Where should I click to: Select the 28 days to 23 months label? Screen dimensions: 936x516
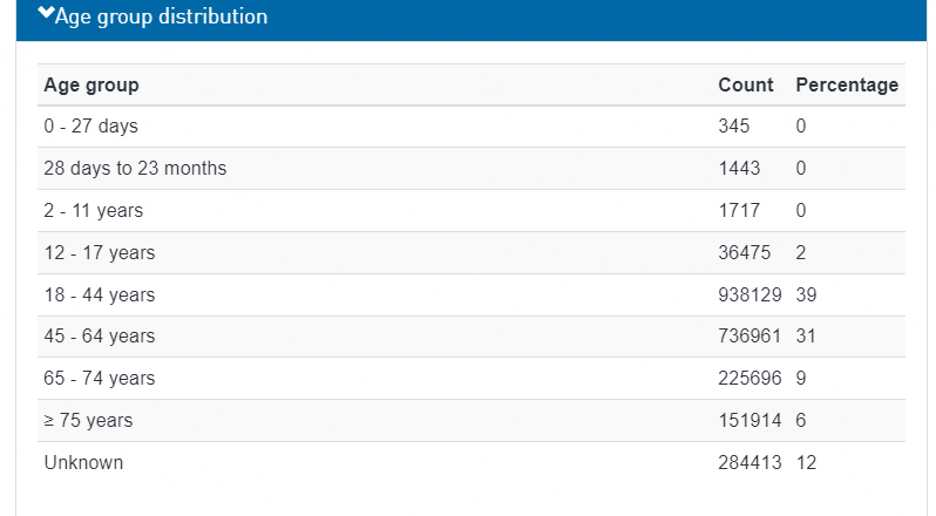[x=135, y=169]
